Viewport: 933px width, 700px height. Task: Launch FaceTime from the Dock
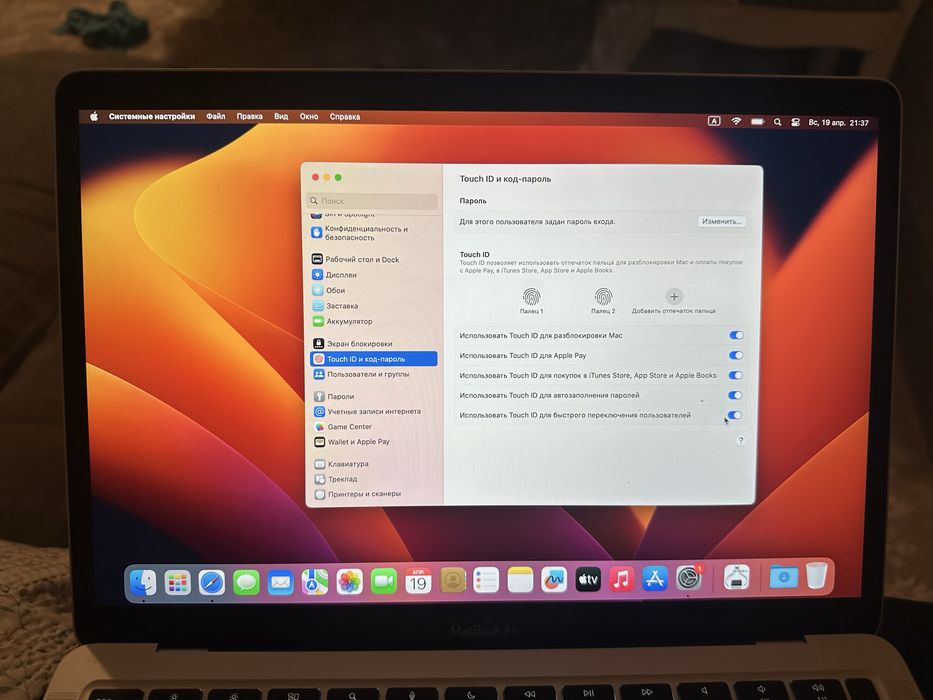384,582
